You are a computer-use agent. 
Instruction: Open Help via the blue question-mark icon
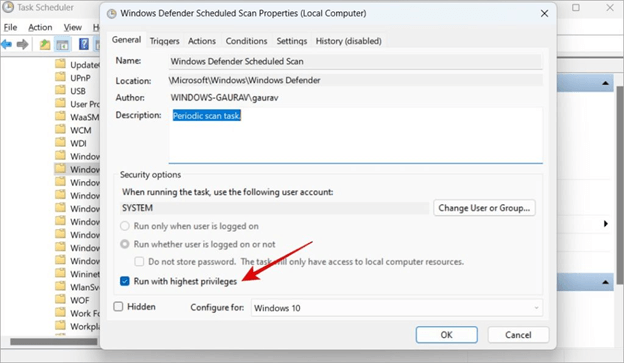84,44
